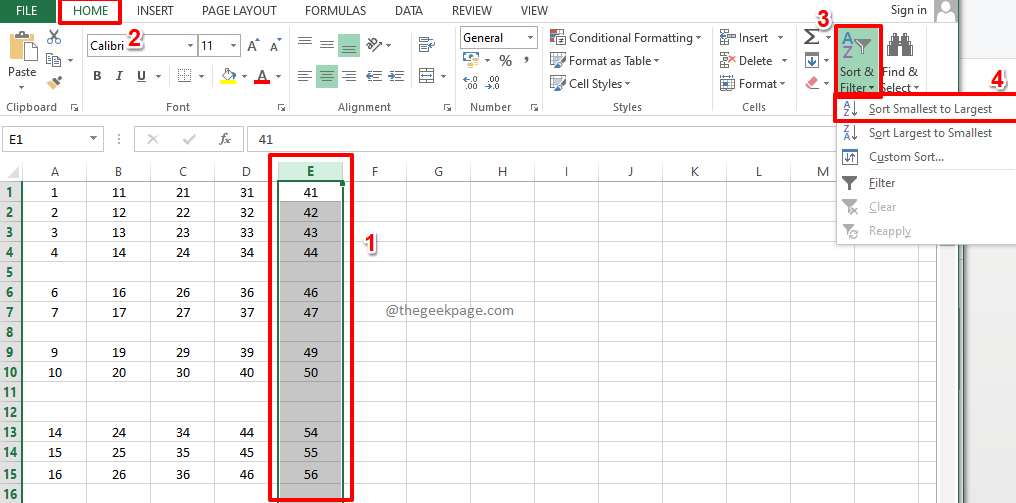Toggle Bold formatting

tap(97, 76)
